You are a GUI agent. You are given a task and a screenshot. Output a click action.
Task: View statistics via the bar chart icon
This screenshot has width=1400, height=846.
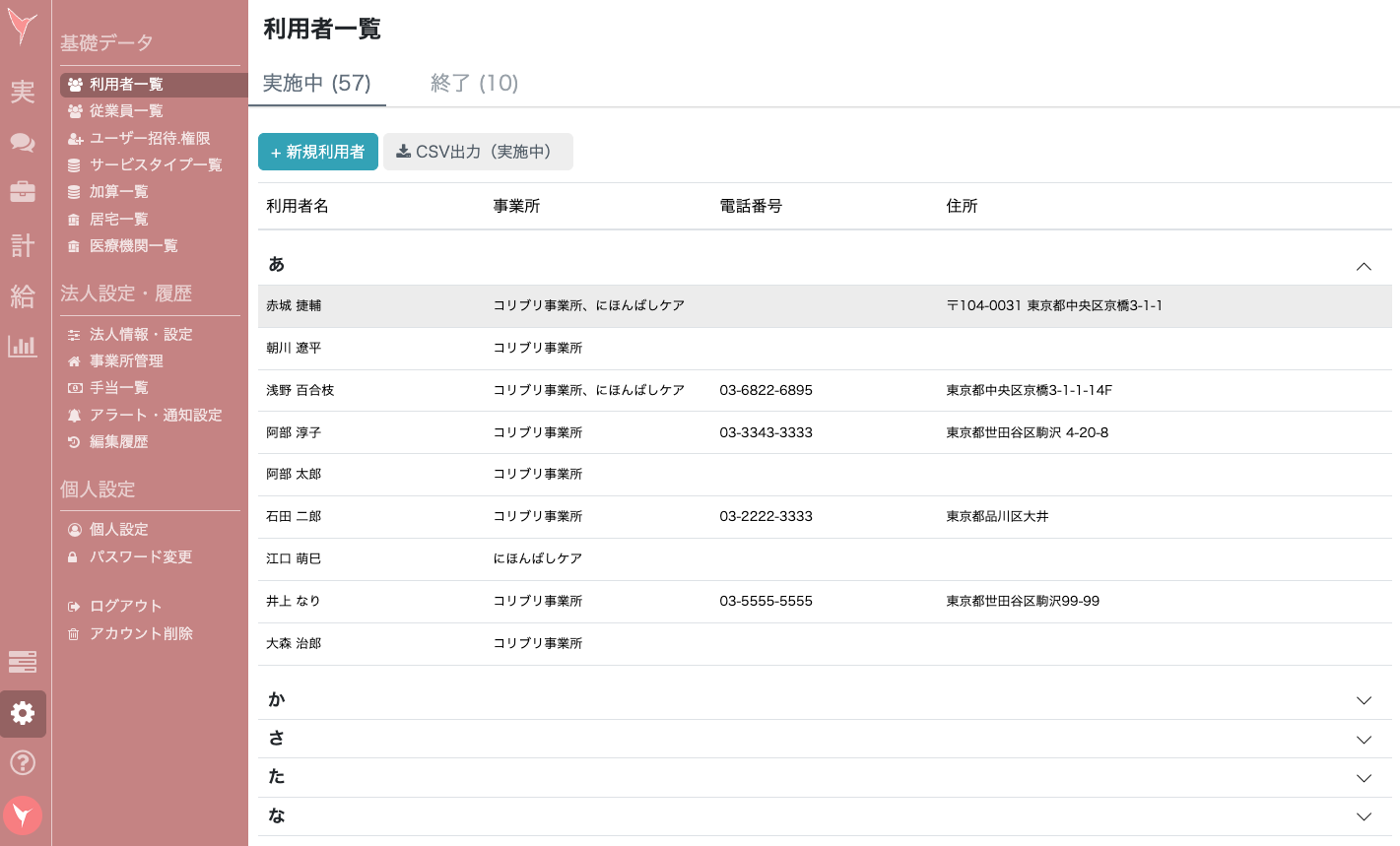[22, 347]
